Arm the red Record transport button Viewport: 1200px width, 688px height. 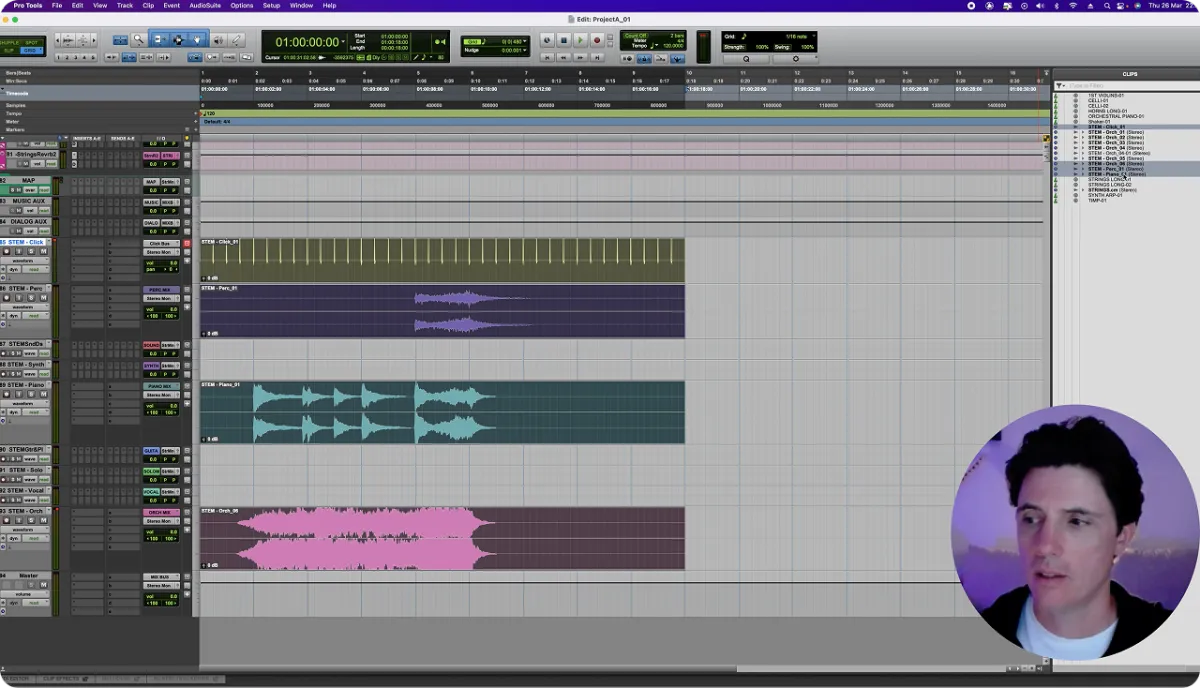(597, 40)
